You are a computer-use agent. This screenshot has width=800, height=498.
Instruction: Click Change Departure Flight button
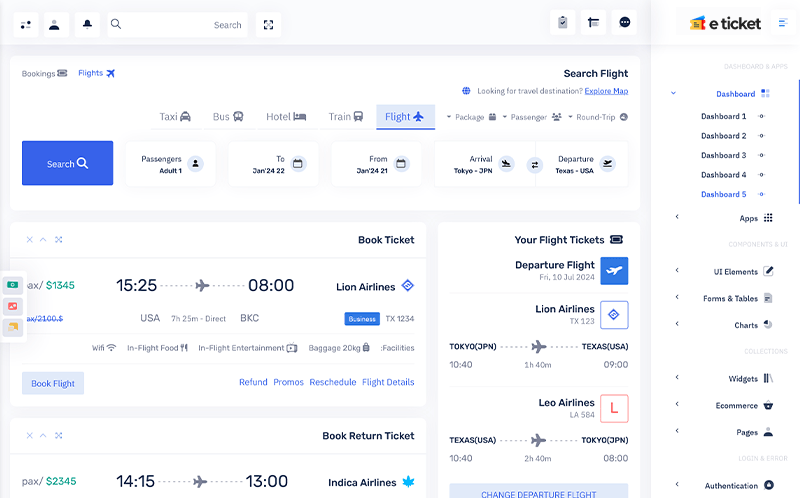coord(539,491)
